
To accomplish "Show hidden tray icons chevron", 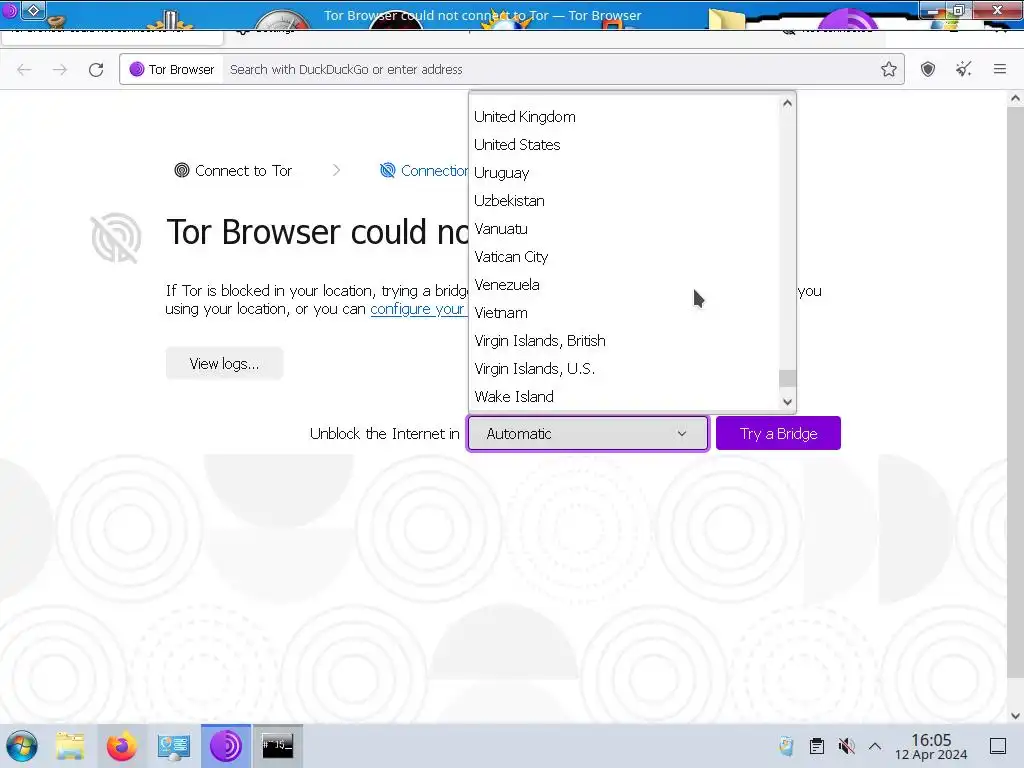I will coord(875,746).
